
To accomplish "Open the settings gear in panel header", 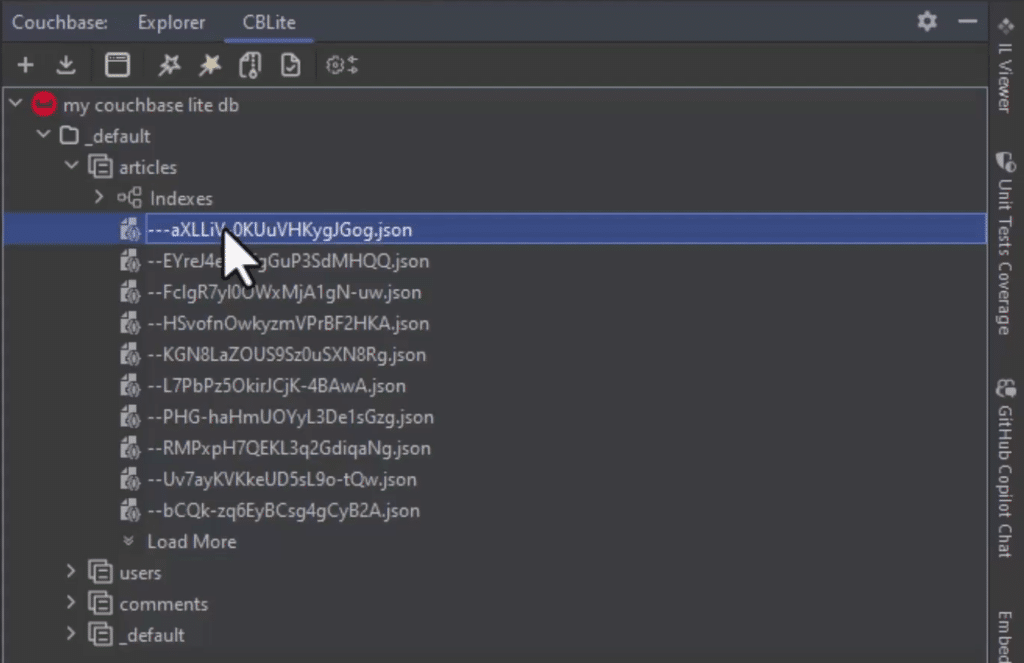I will click(927, 21).
